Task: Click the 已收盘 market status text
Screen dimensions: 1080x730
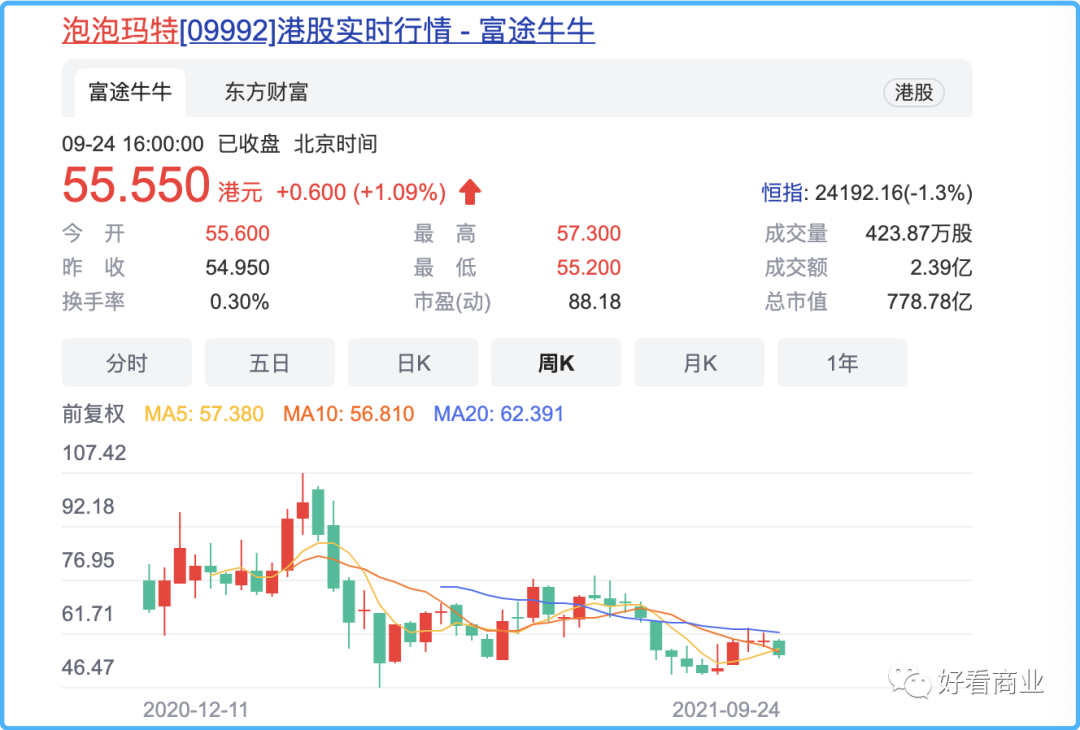Action: [x=249, y=144]
